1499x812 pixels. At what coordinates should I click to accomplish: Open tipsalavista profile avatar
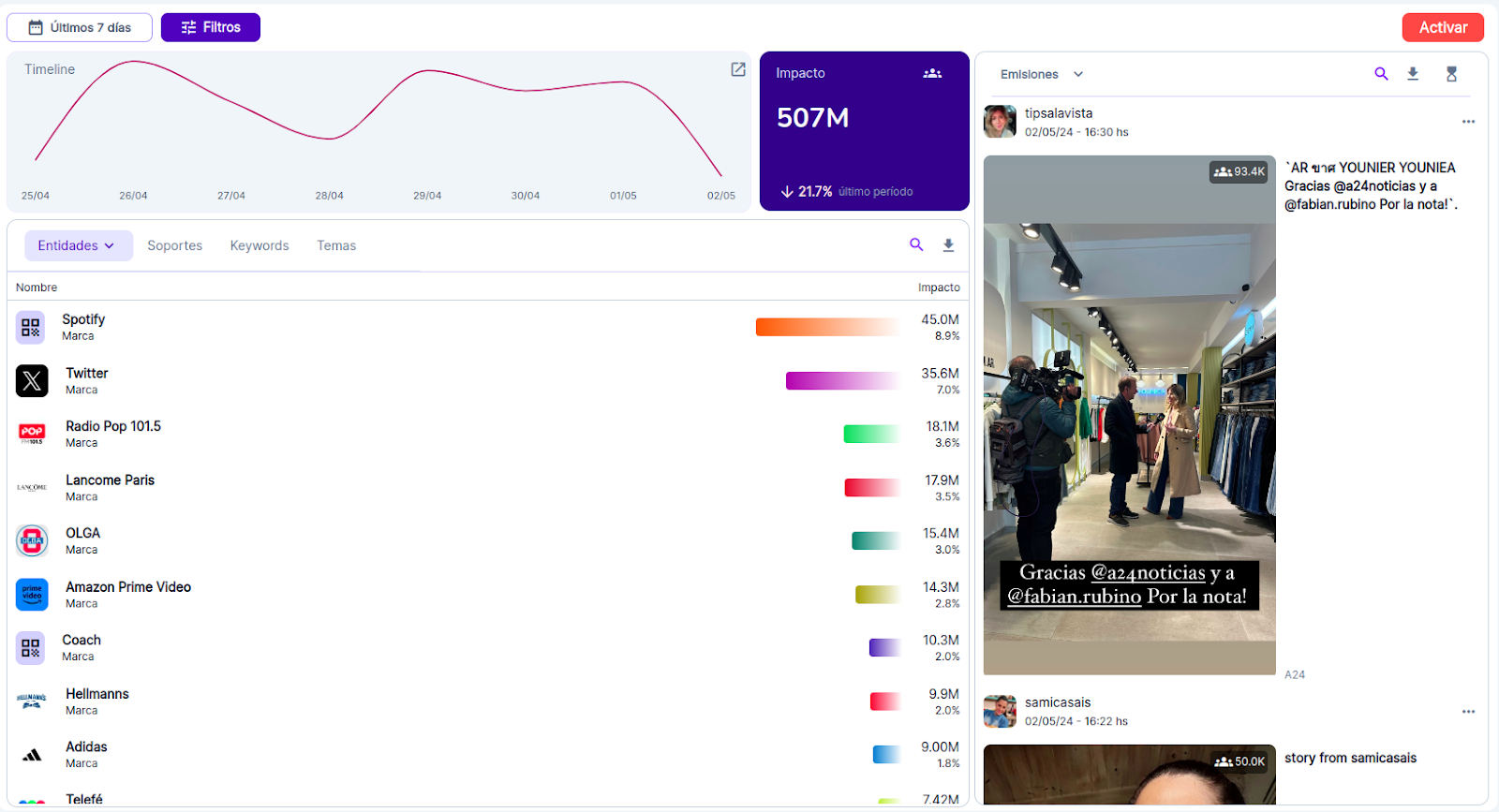tap(1000, 122)
